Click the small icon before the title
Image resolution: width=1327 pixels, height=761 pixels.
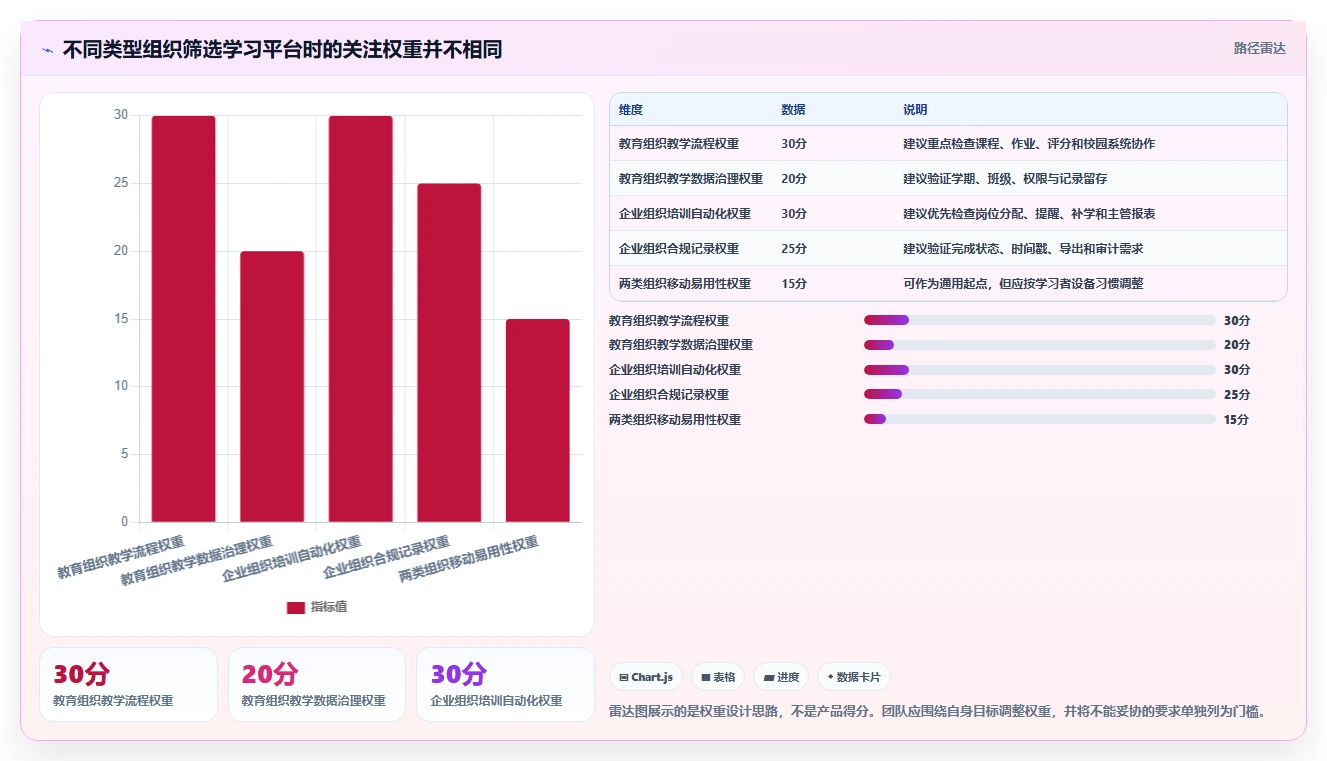coord(47,49)
